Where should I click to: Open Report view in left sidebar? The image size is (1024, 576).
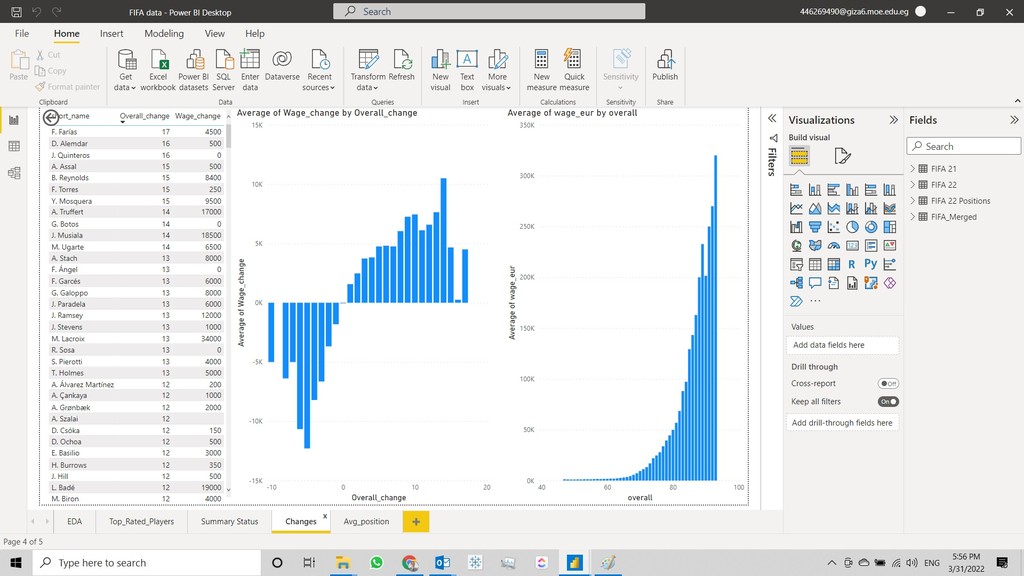14,120
